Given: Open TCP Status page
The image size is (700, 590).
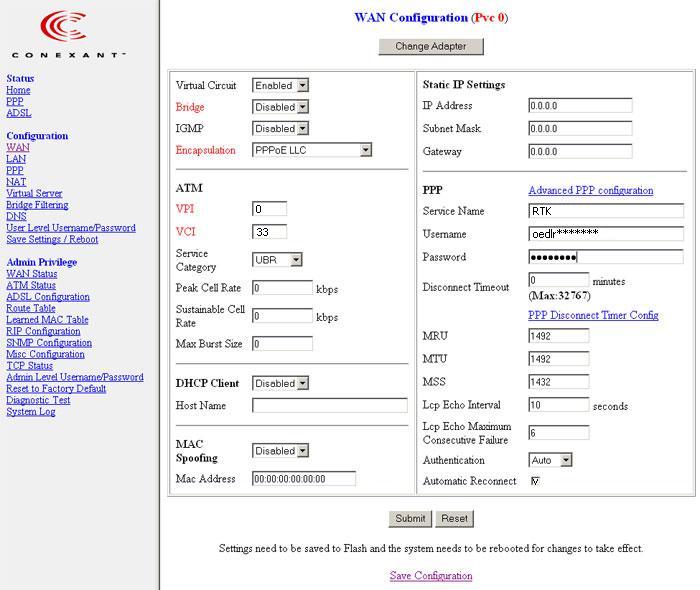Looking at the screenshot, I should pyautogui.click(x=29, y=366).
